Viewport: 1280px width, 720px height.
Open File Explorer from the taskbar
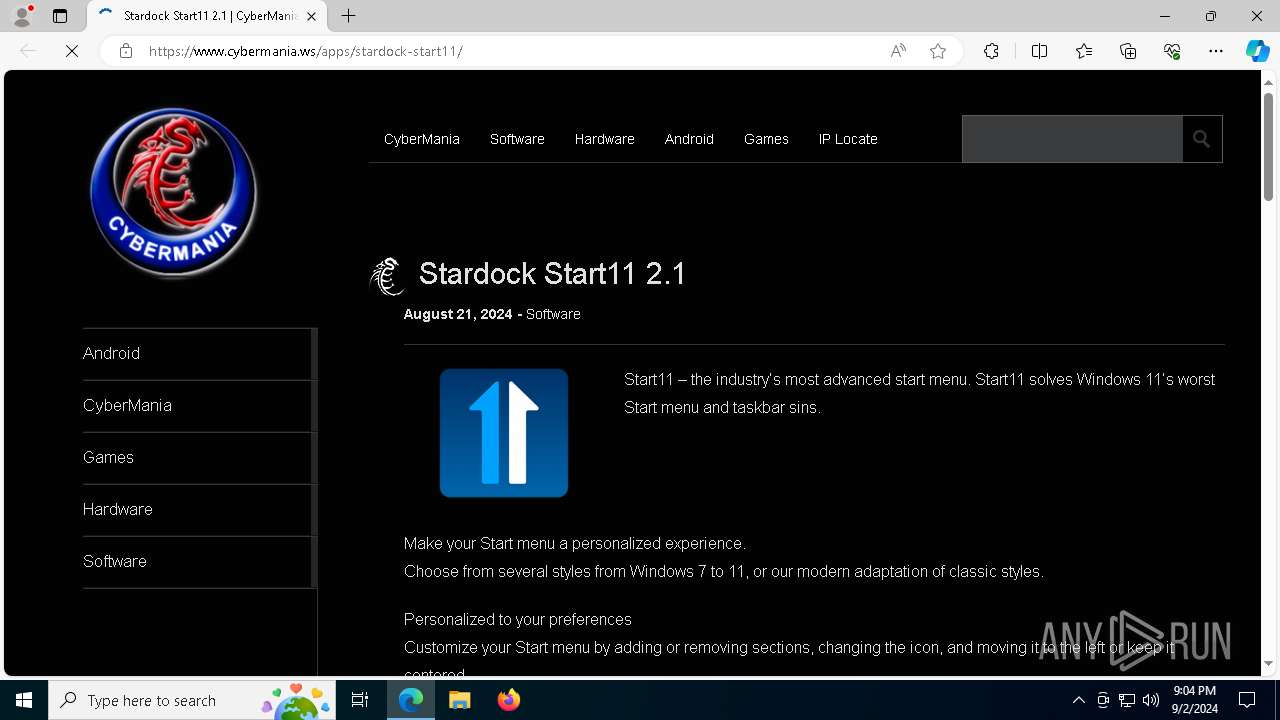pyautogui.click(x=459, y=700)
